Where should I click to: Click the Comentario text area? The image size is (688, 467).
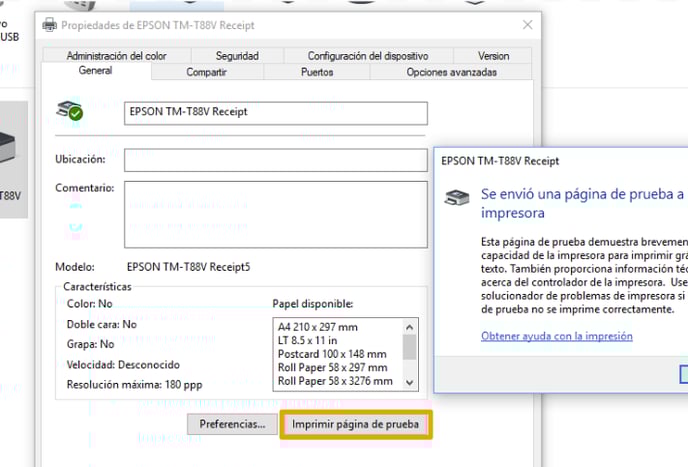pos(276,215)
